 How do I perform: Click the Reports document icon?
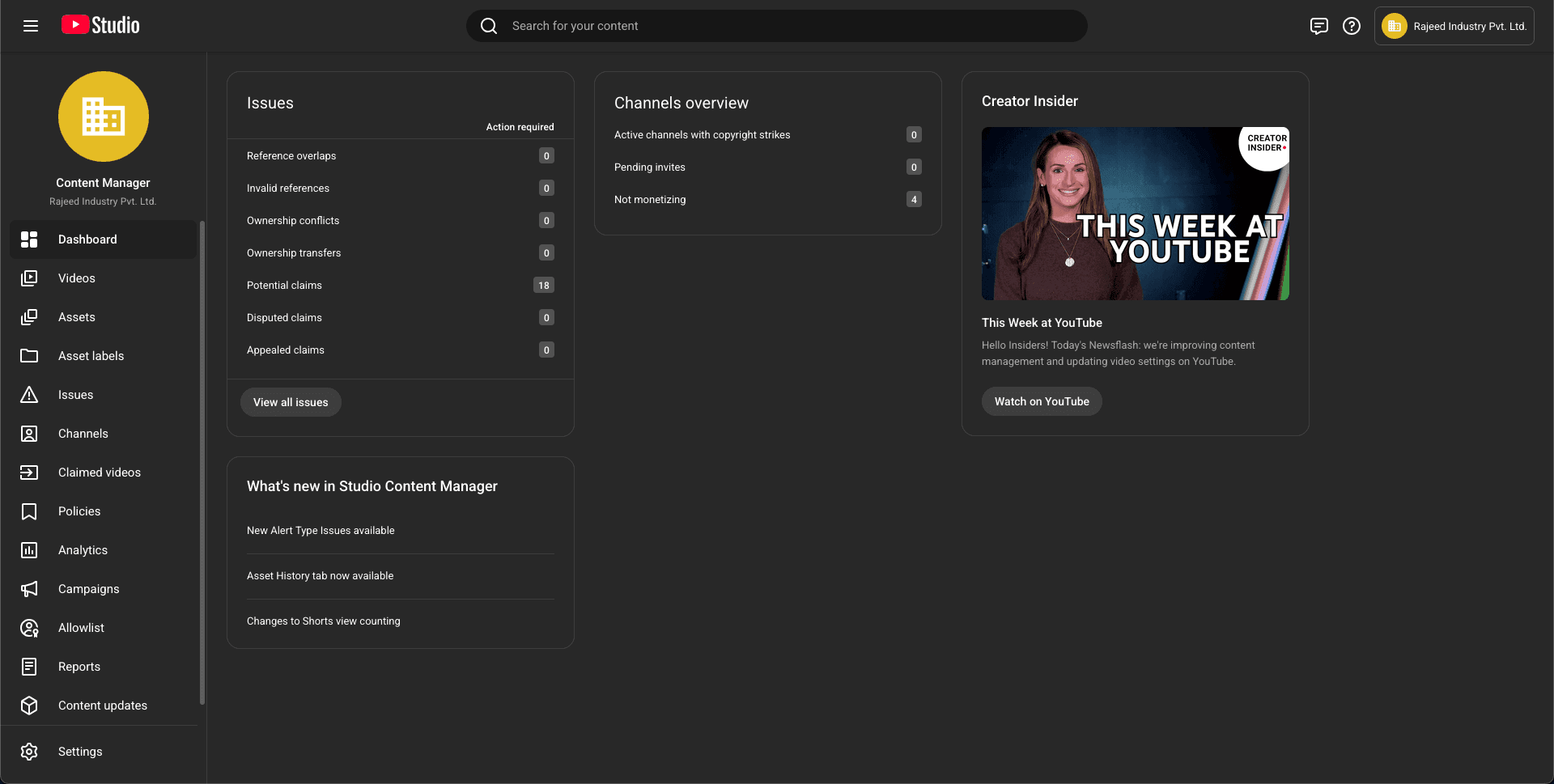pyautogui.click(x=29, y=667)
